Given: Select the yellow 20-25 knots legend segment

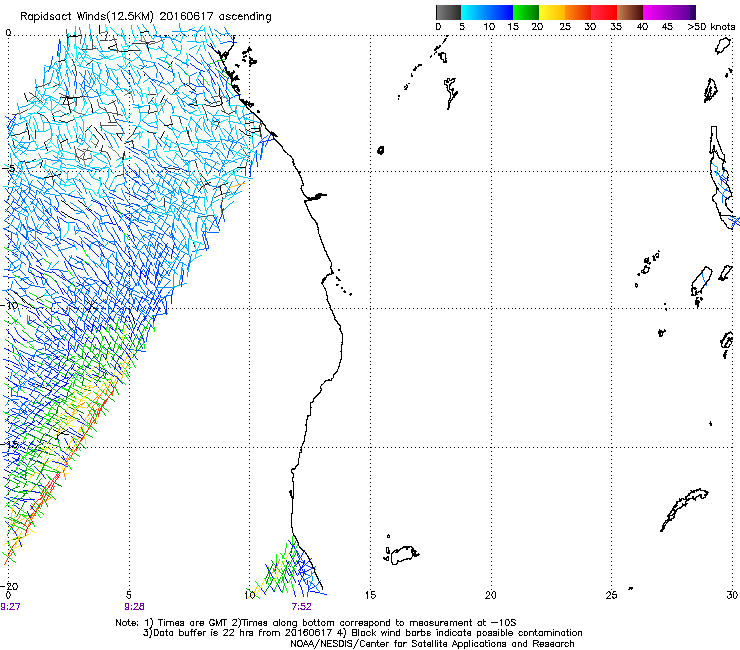Looking at the screenshot, I should (x=552, y=12).
